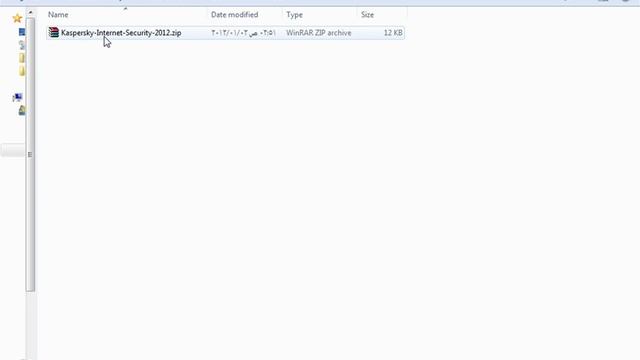640x360 pixels.
Task: Select the WinRAR archive icon for Kaspersky file
Action: click(x=53, y=32)
